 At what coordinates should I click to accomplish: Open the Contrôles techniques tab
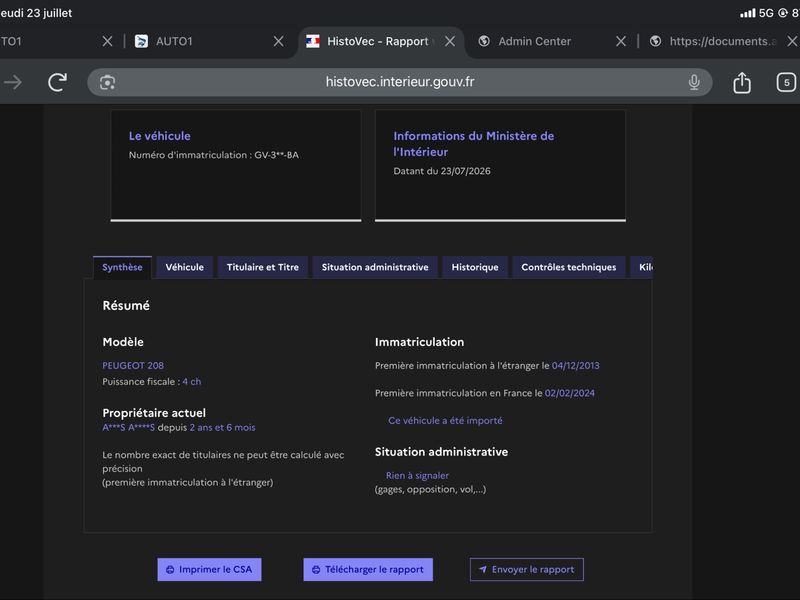(569, 267)
